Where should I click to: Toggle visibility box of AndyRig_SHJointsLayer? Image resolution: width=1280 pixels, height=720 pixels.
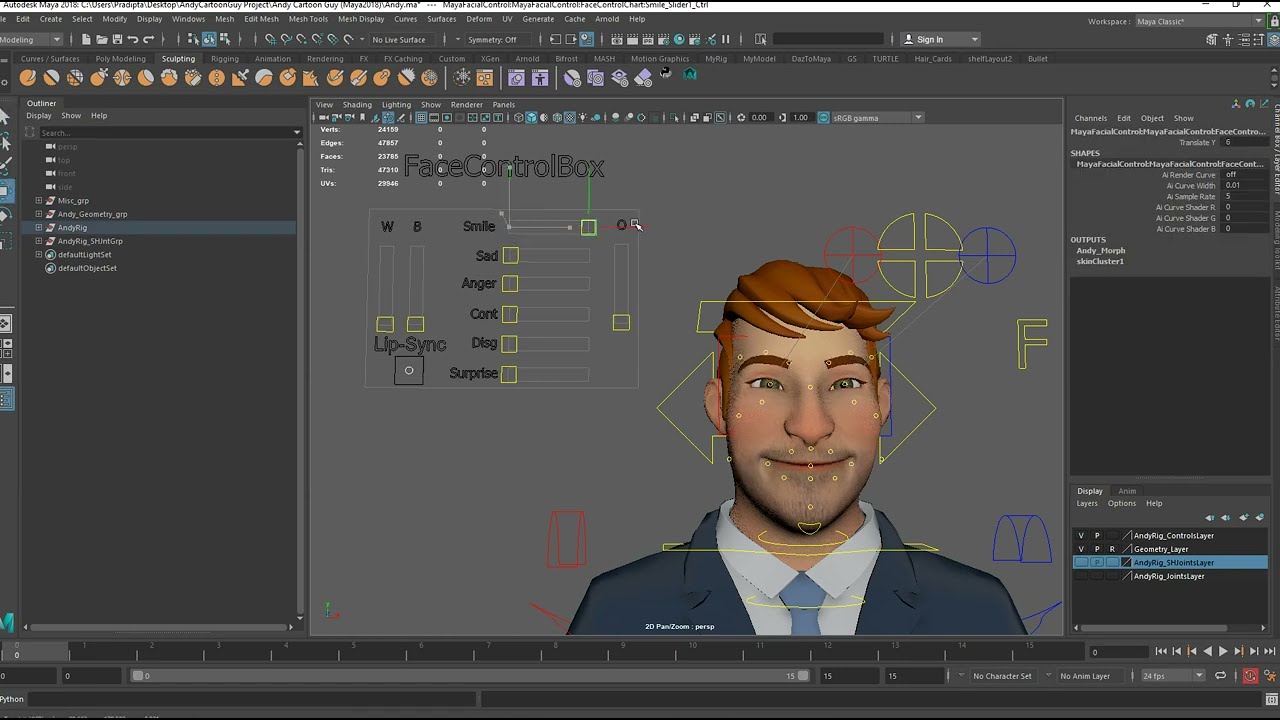(1081, 563)
